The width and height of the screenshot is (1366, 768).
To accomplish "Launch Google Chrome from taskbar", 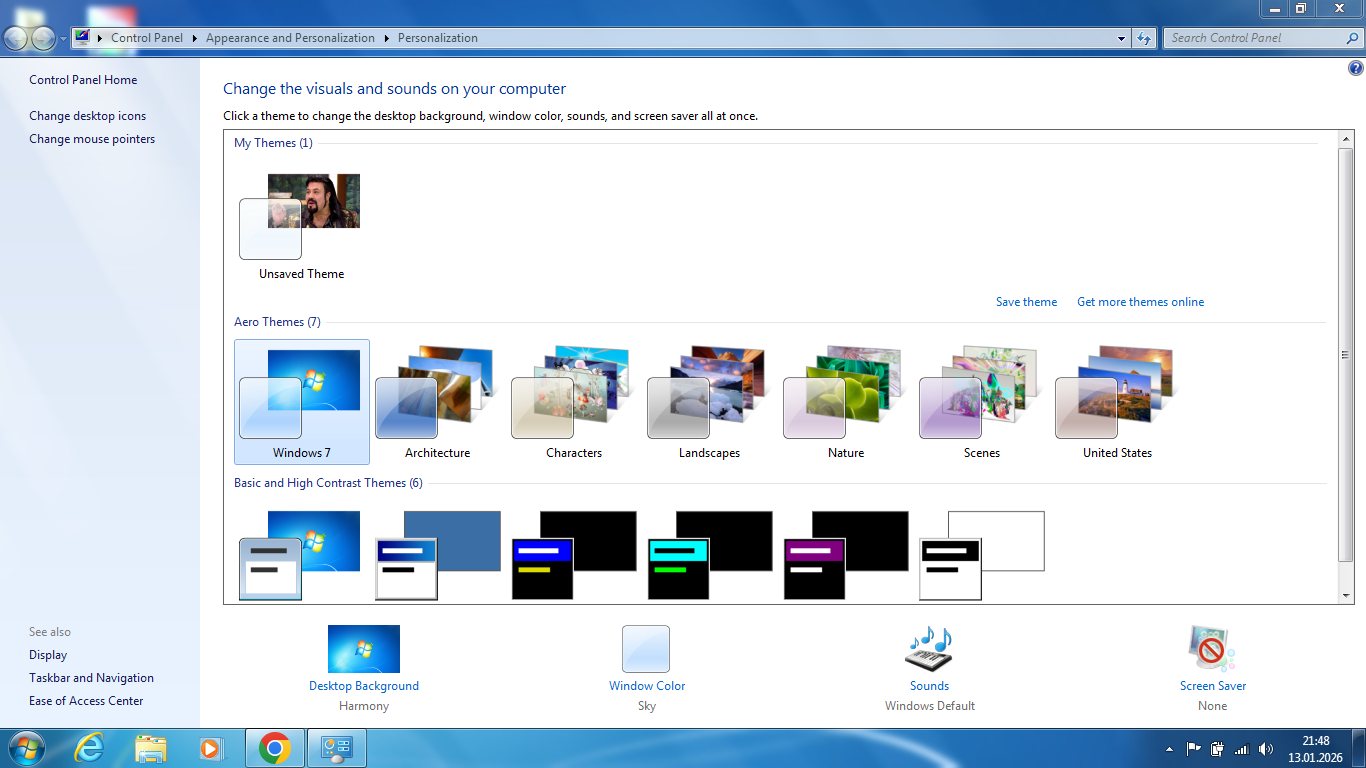I will 274,748.
